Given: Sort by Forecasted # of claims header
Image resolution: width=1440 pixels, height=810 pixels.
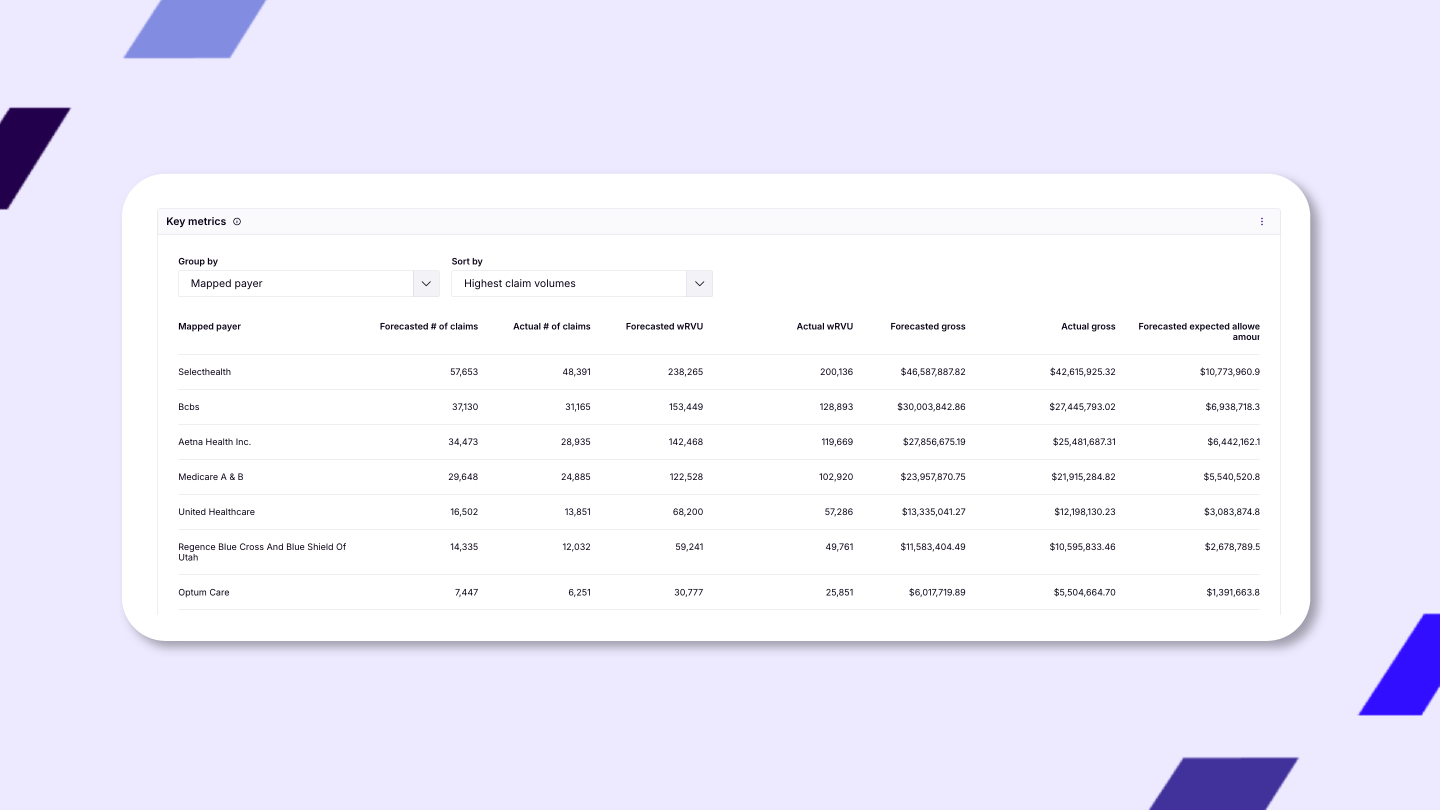Looking at the screenshot, I should tap(428, 327).
